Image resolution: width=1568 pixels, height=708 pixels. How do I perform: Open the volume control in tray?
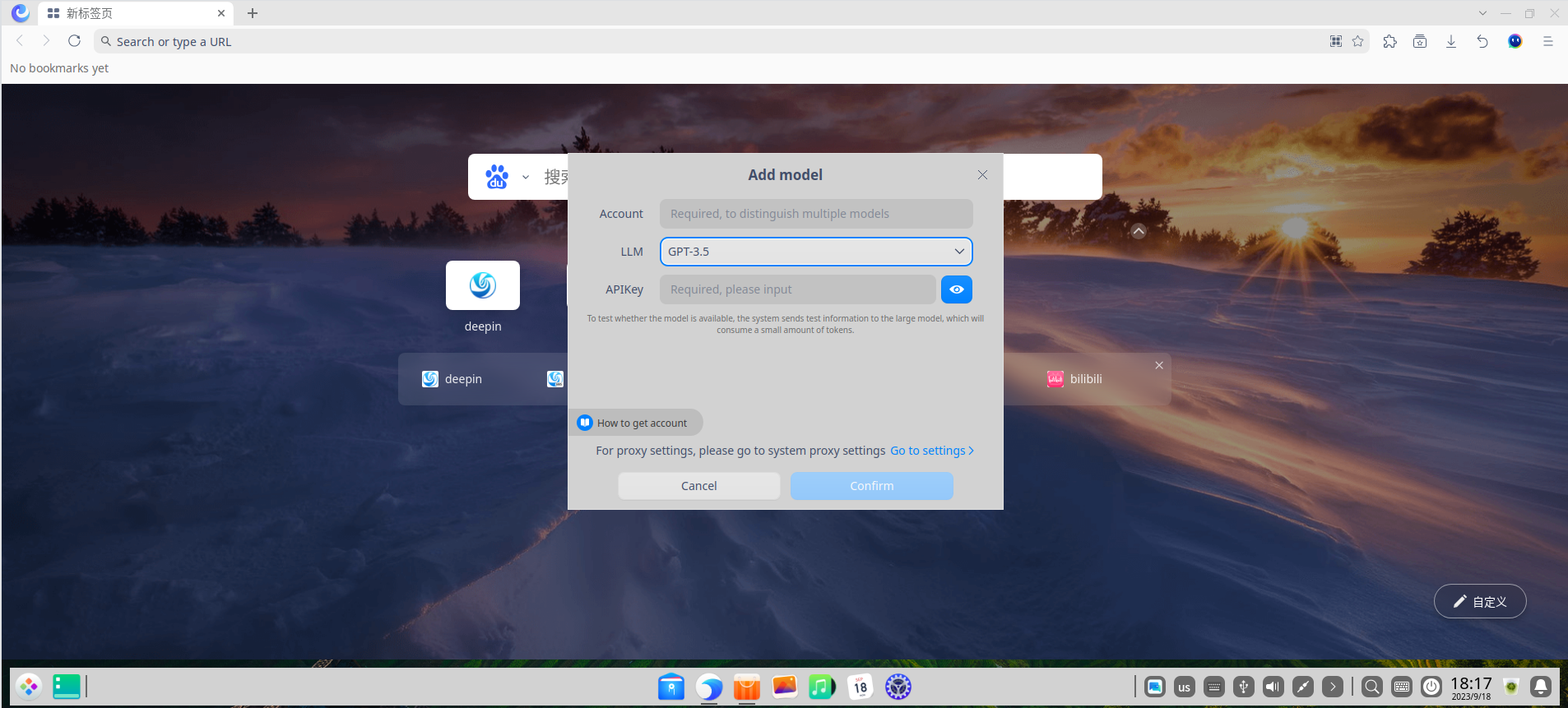(1273, 687)
